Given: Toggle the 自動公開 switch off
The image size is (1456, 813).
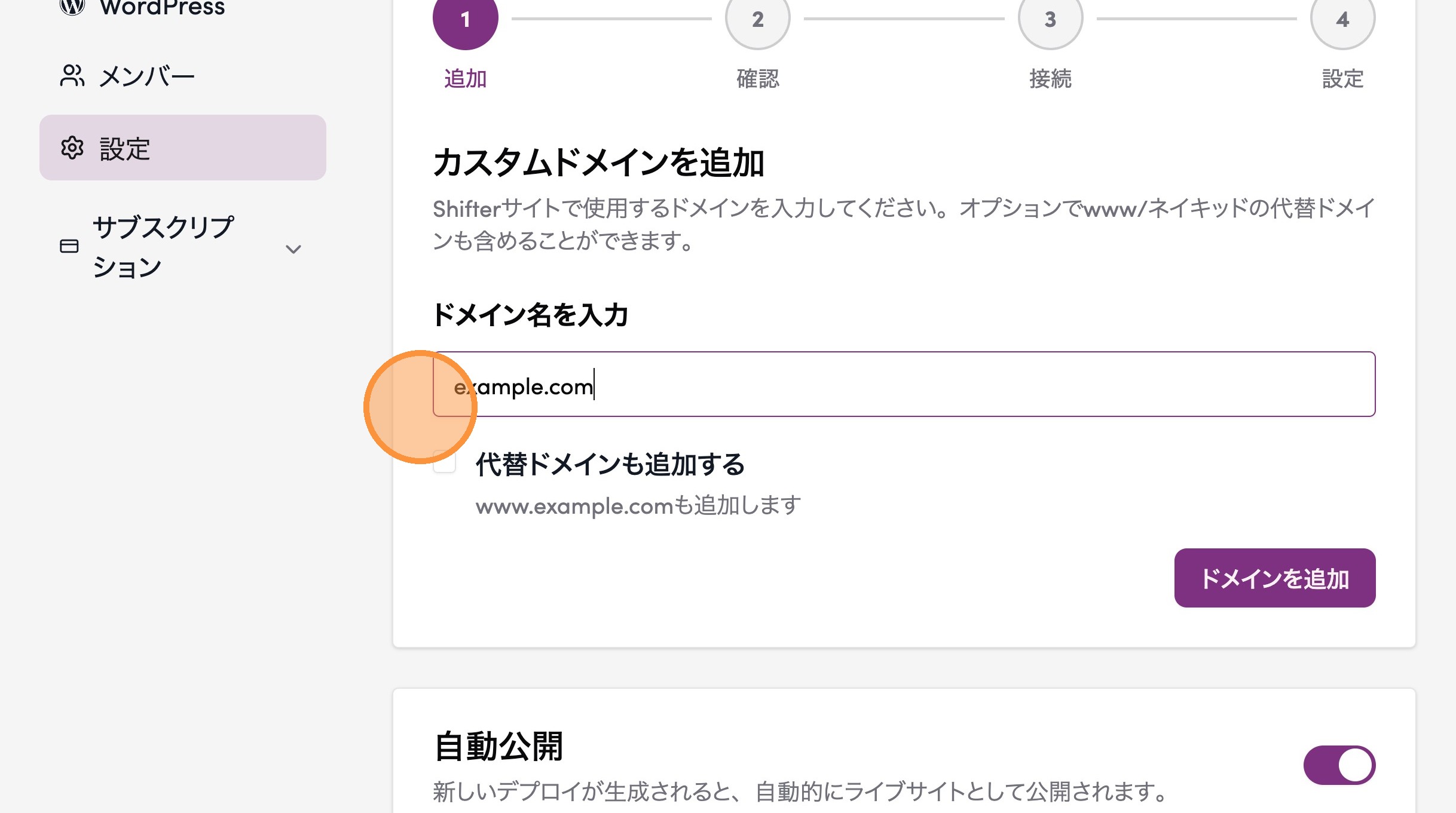Looking at the screenshot, I should [1339, 765].
